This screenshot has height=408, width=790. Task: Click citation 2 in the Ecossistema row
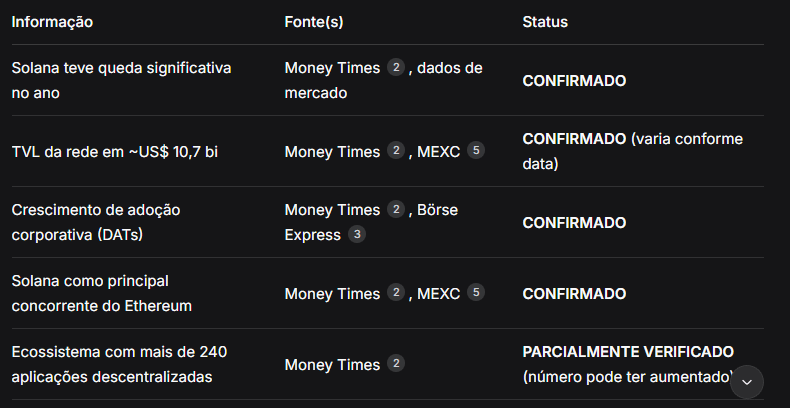pos(397,365)
